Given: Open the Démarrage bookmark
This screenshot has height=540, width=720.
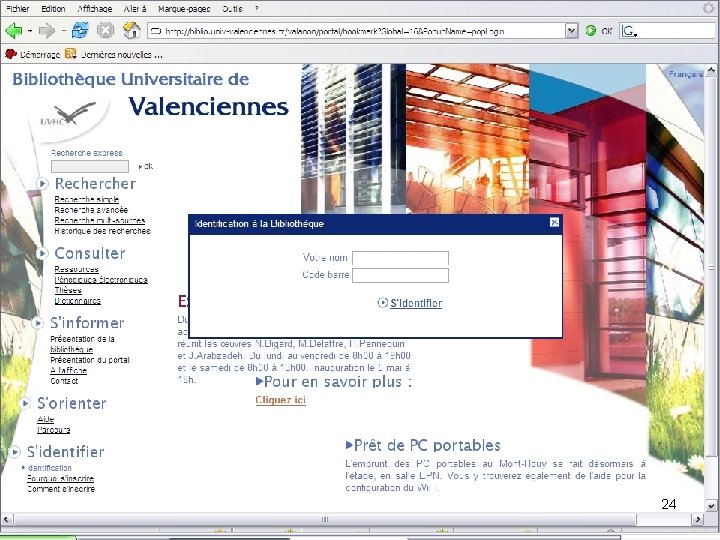Looking at the screenshot, I should [x=32, y=54].
